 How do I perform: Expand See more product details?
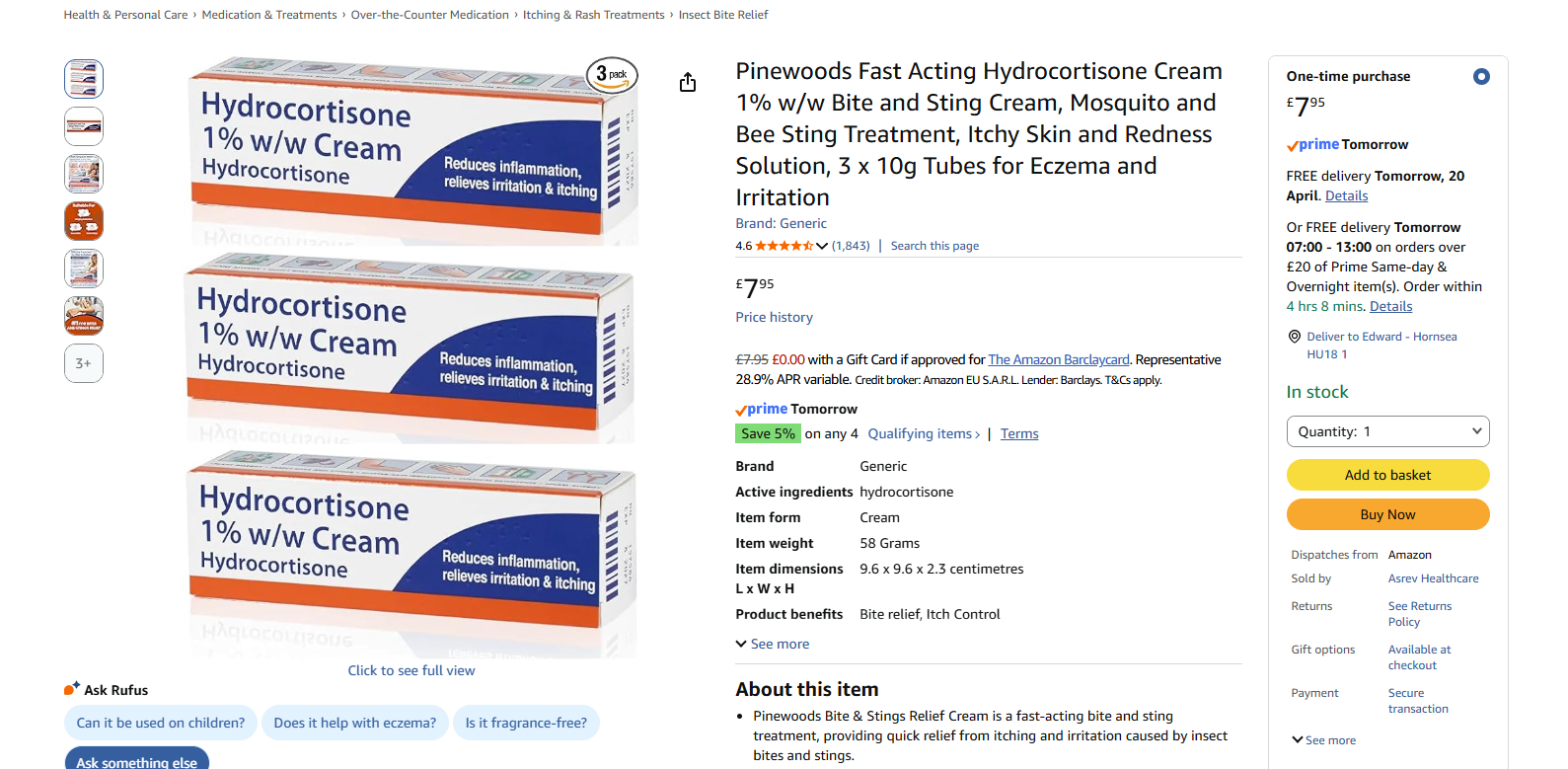click(773, 644)
